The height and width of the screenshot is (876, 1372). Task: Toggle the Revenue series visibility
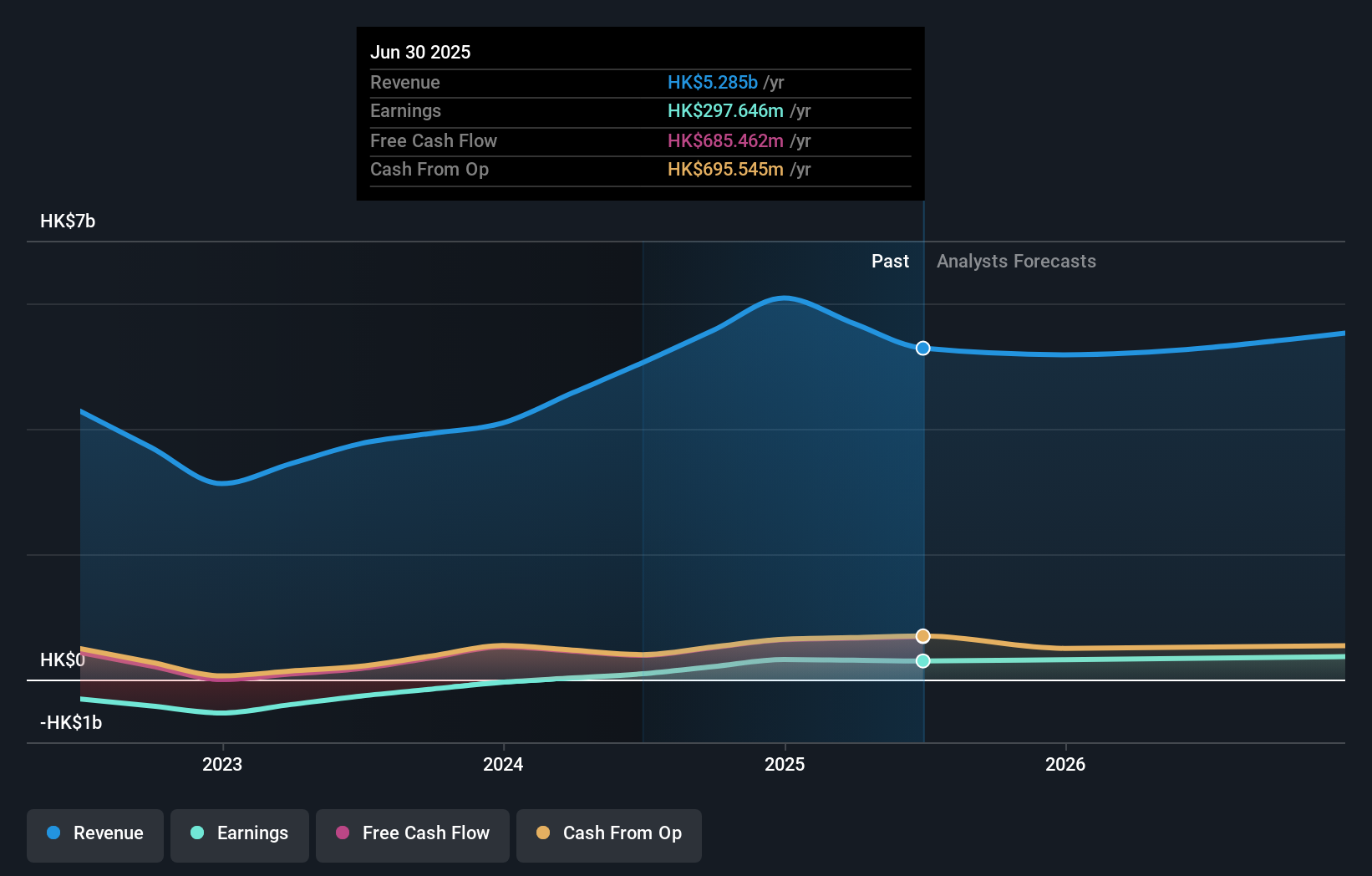pyautogui.click(x=94, y=834)
